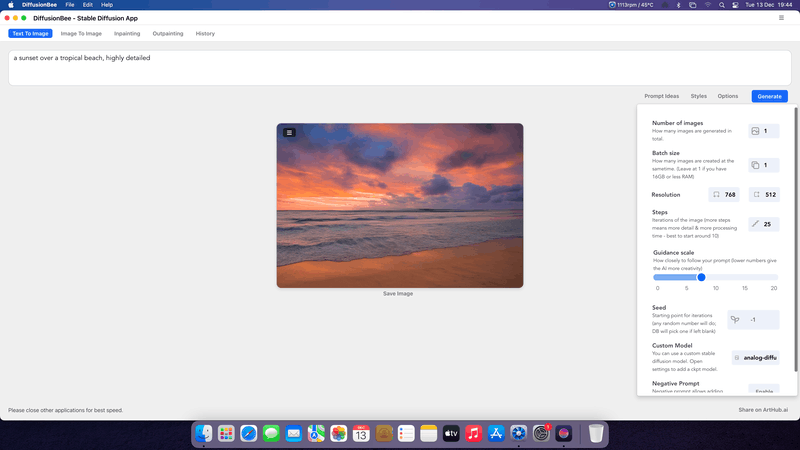This screenshot has width=800, height=450.
Task: Click the Seed value field -1
Action: [x=754, y=320]
